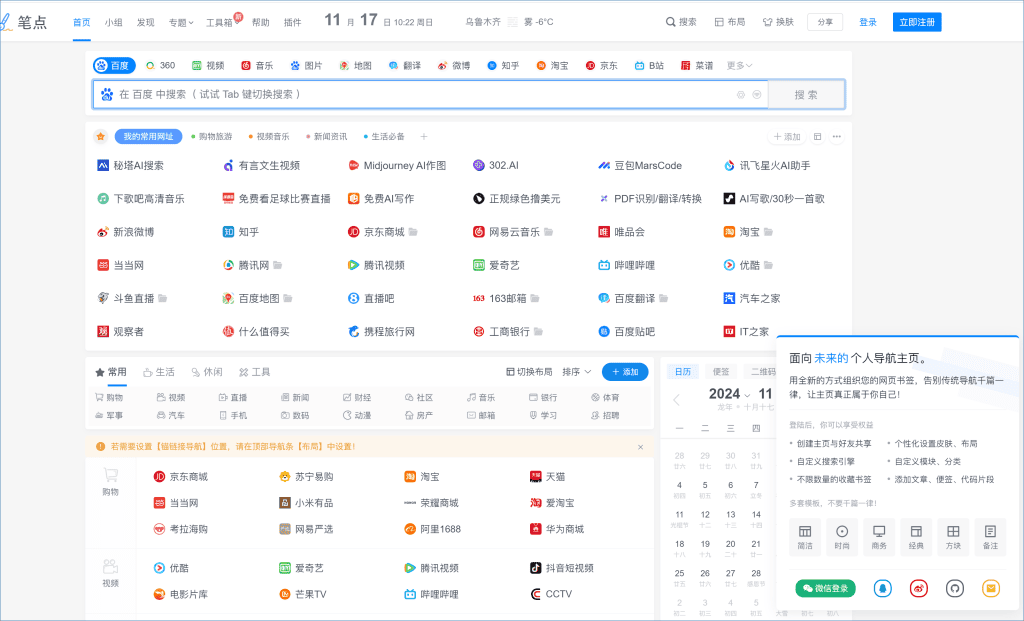Switch to the 日历 widget tab
This screenshot has height=621, width=1024.
point(683,372)
